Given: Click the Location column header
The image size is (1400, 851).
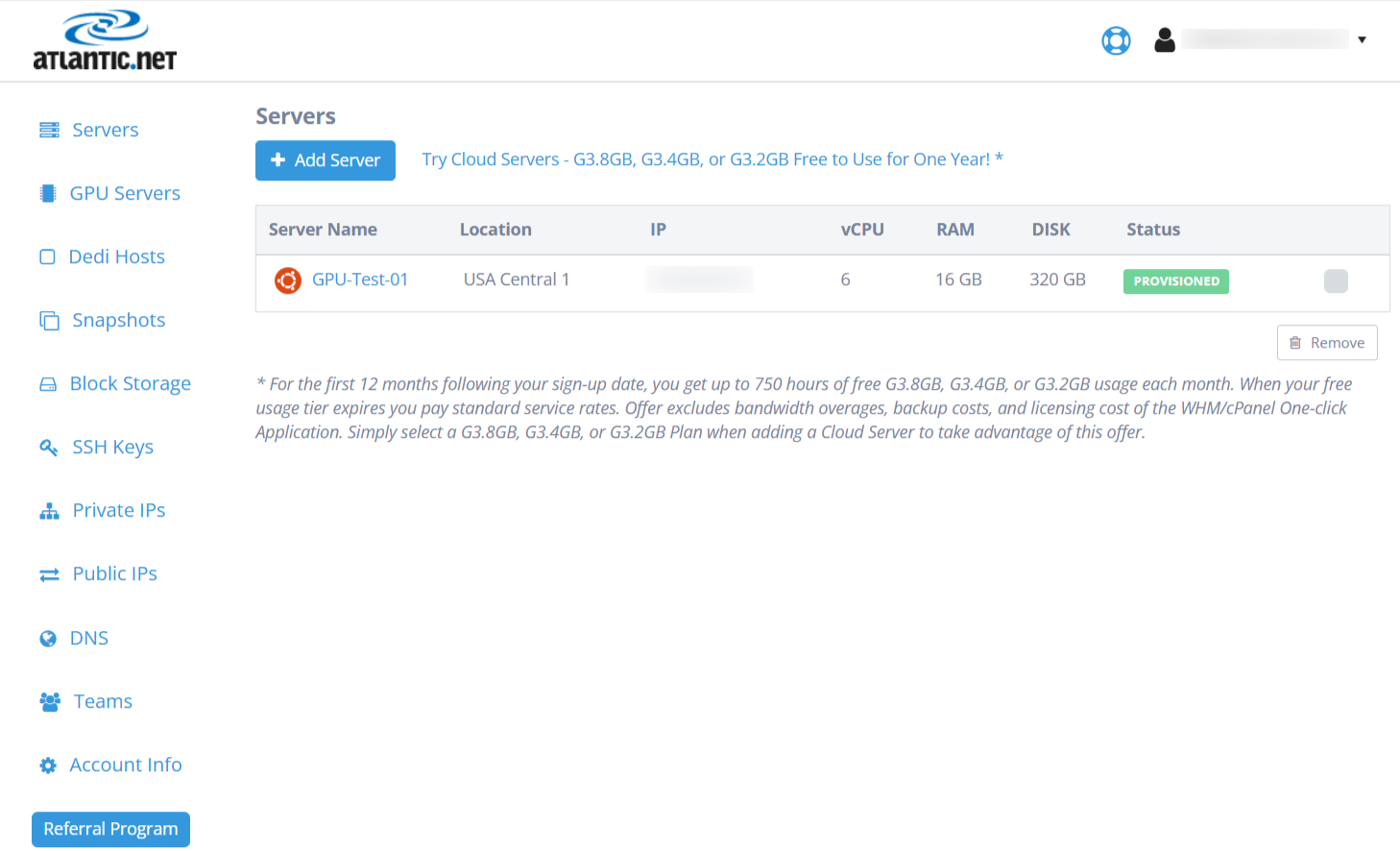Looking at the screenshot, I should [x=495, y=230].
